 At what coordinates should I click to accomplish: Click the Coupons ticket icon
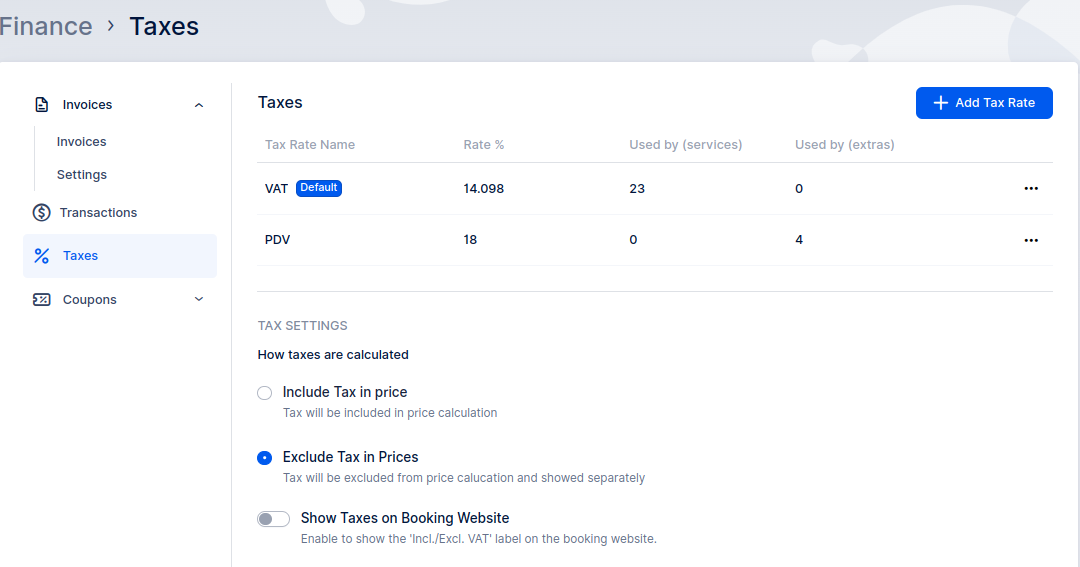(x=41, y=299)
